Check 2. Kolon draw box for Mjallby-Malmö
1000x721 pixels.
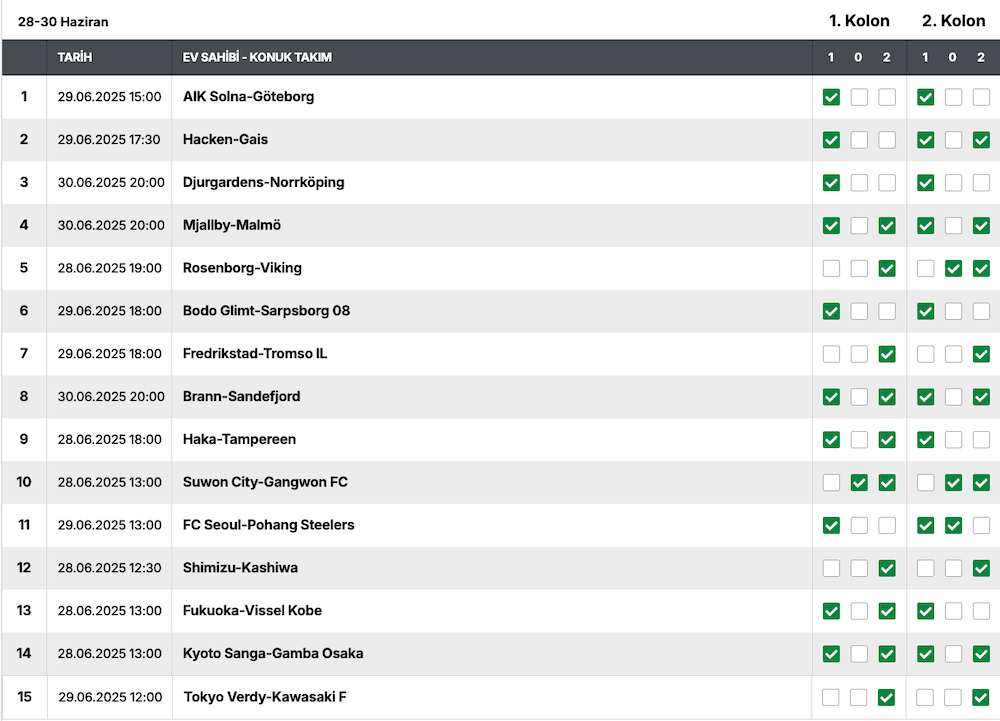953,225
